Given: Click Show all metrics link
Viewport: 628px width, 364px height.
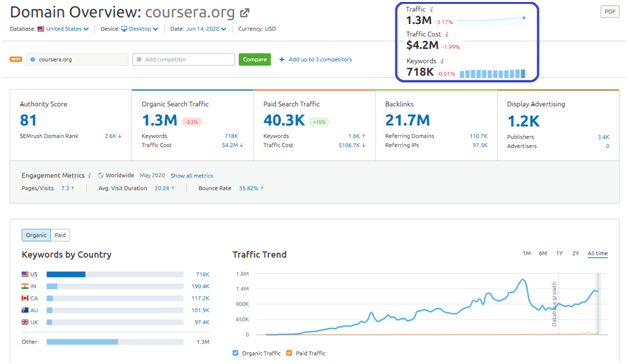Looking at the screenshot, I should 191,176.
